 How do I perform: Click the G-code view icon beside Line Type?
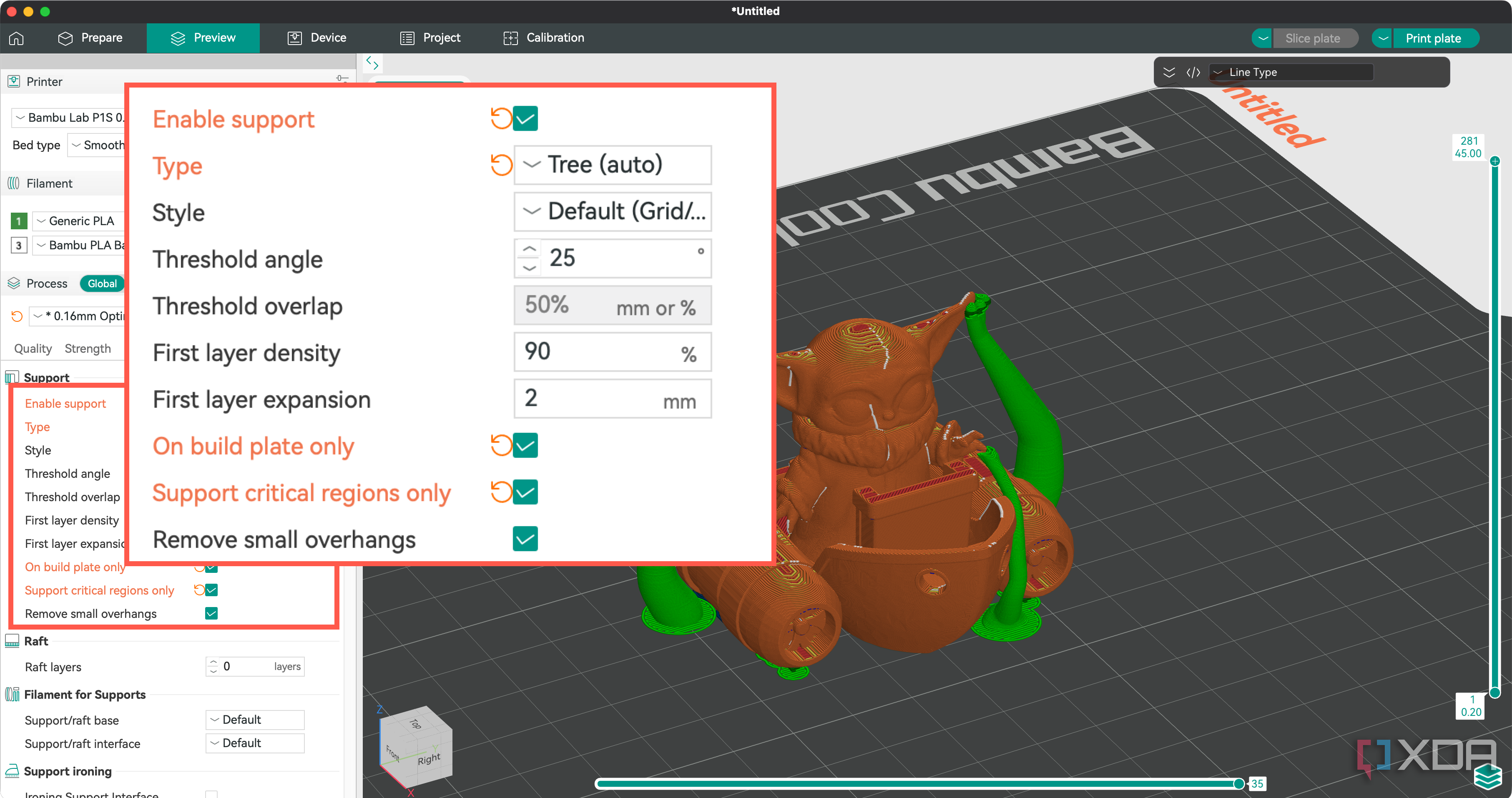1193,72
